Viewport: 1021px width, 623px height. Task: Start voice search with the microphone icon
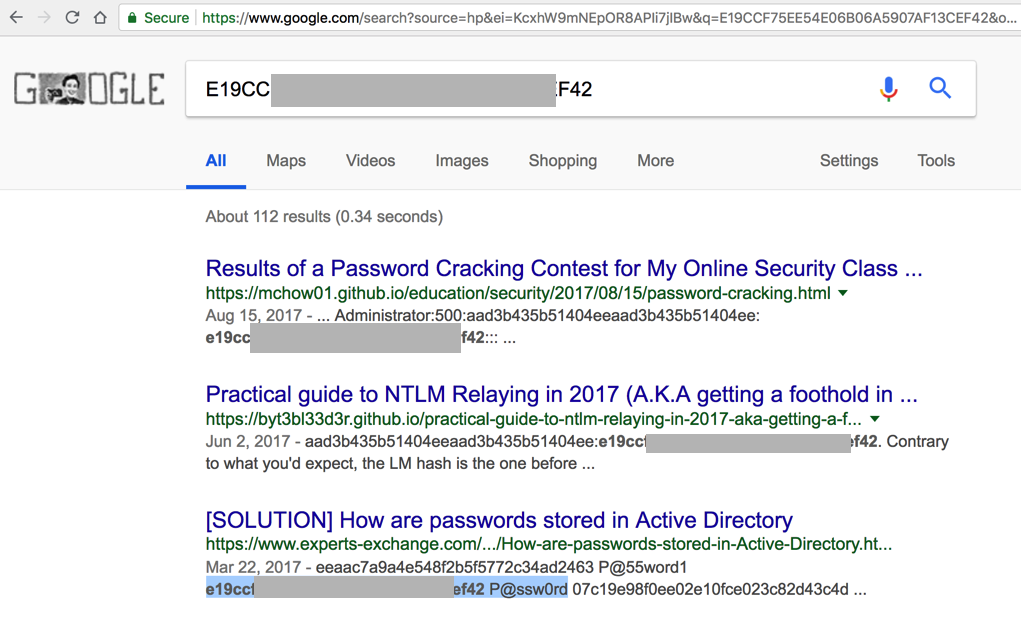coord(888,89)
